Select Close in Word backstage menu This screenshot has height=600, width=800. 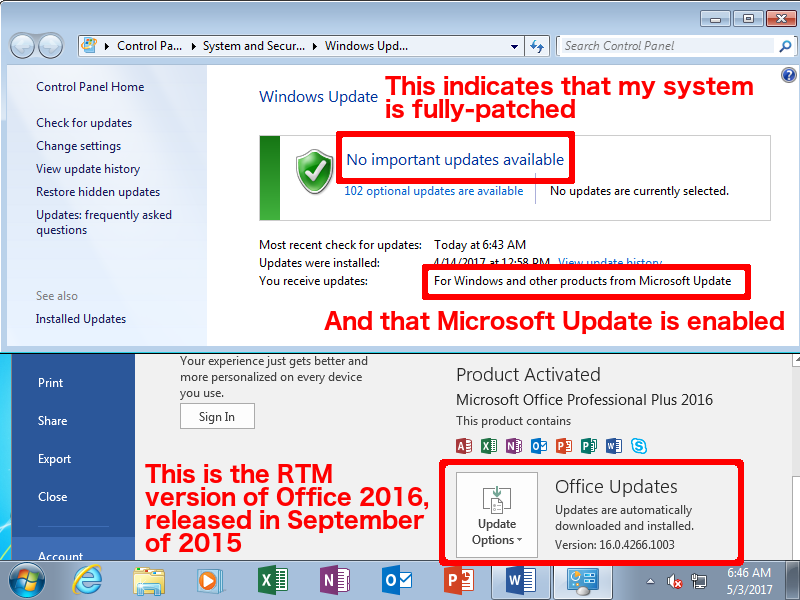[x=53, y=497]
